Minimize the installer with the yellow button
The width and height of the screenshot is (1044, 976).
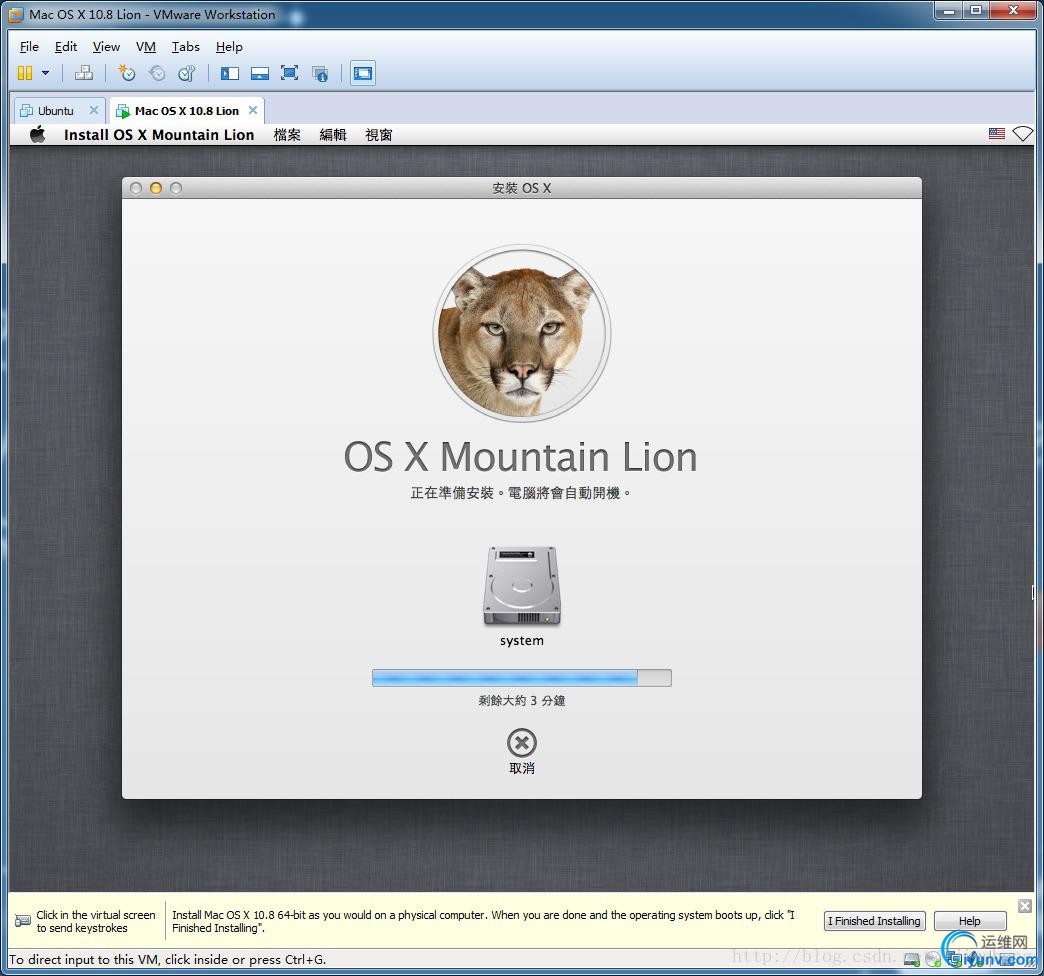[x=156, y=188]
